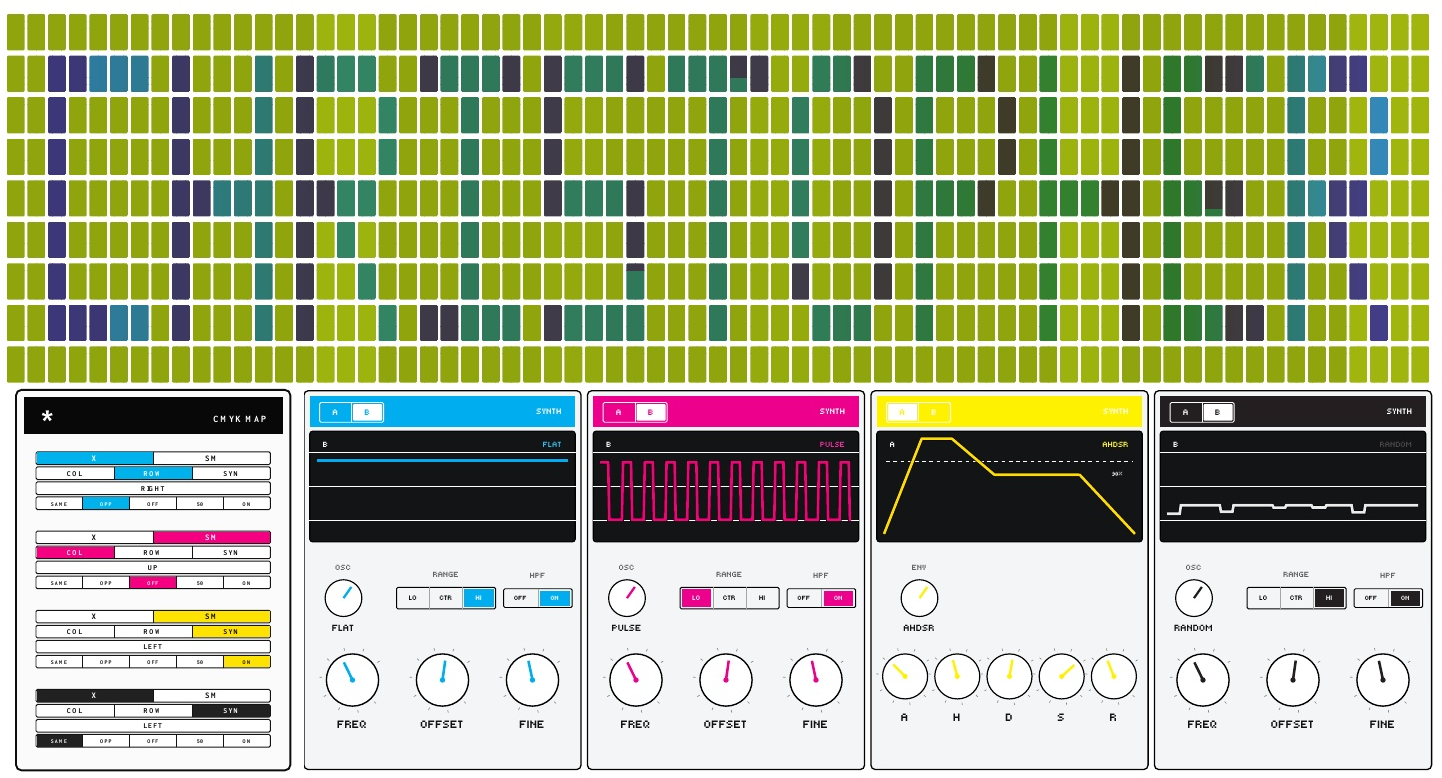This screenshot has height=778, width=1442.
Task: Choose SYN in the magenta map section
Action: [231, 552]
